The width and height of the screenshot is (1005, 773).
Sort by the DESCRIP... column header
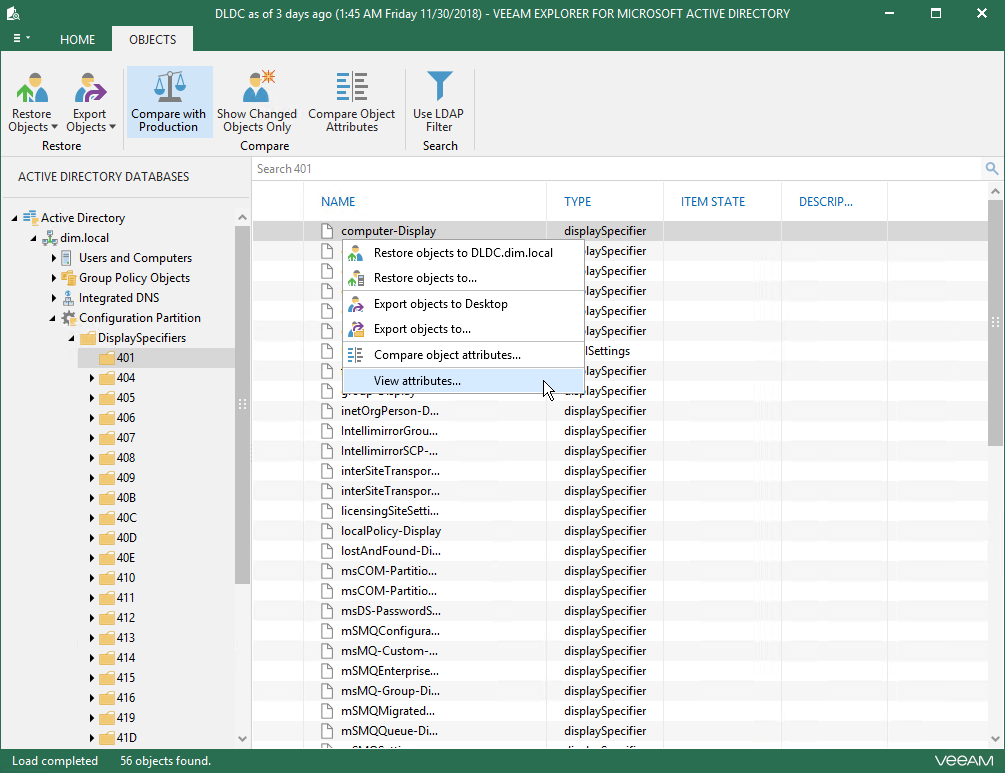point(826,201)
